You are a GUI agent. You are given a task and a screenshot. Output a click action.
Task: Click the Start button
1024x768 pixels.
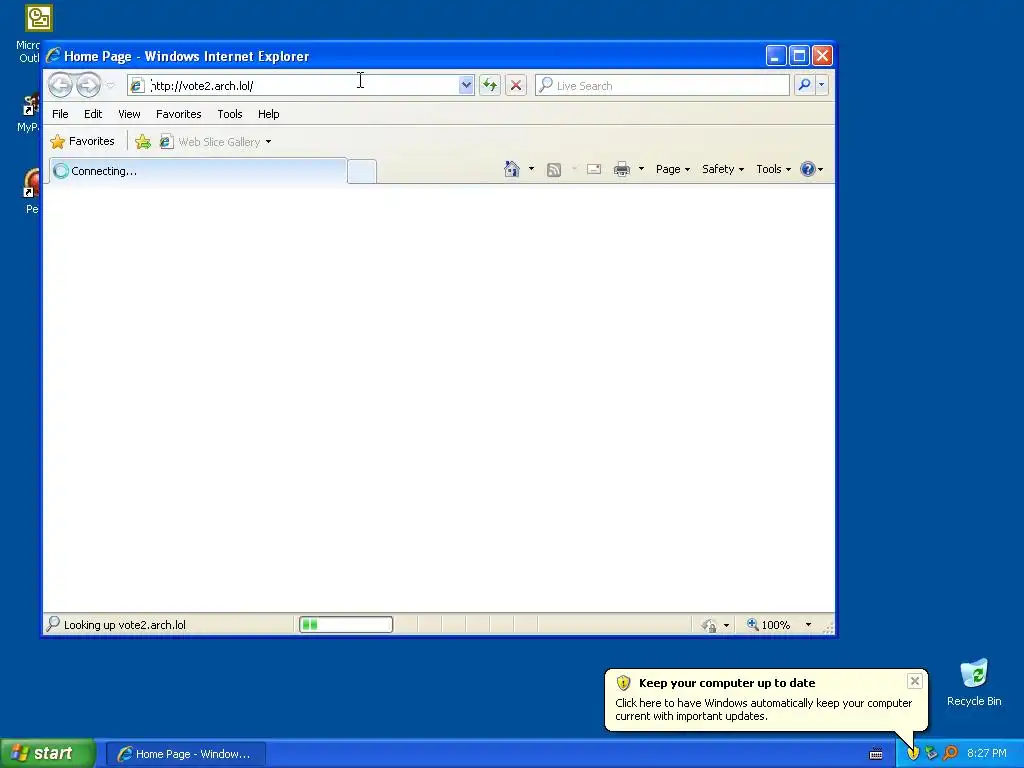(x=47, y=753)
